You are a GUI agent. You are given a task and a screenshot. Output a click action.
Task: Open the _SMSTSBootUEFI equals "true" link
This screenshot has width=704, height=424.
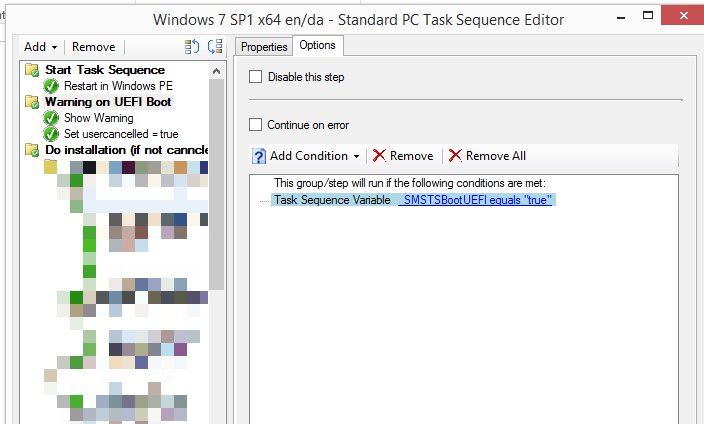(475, 200)
